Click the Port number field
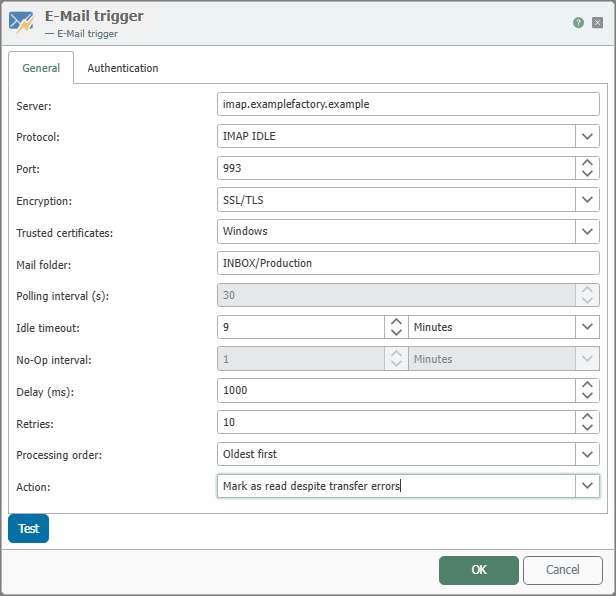This screenshot has width=616, height=596. pos(396,168)
